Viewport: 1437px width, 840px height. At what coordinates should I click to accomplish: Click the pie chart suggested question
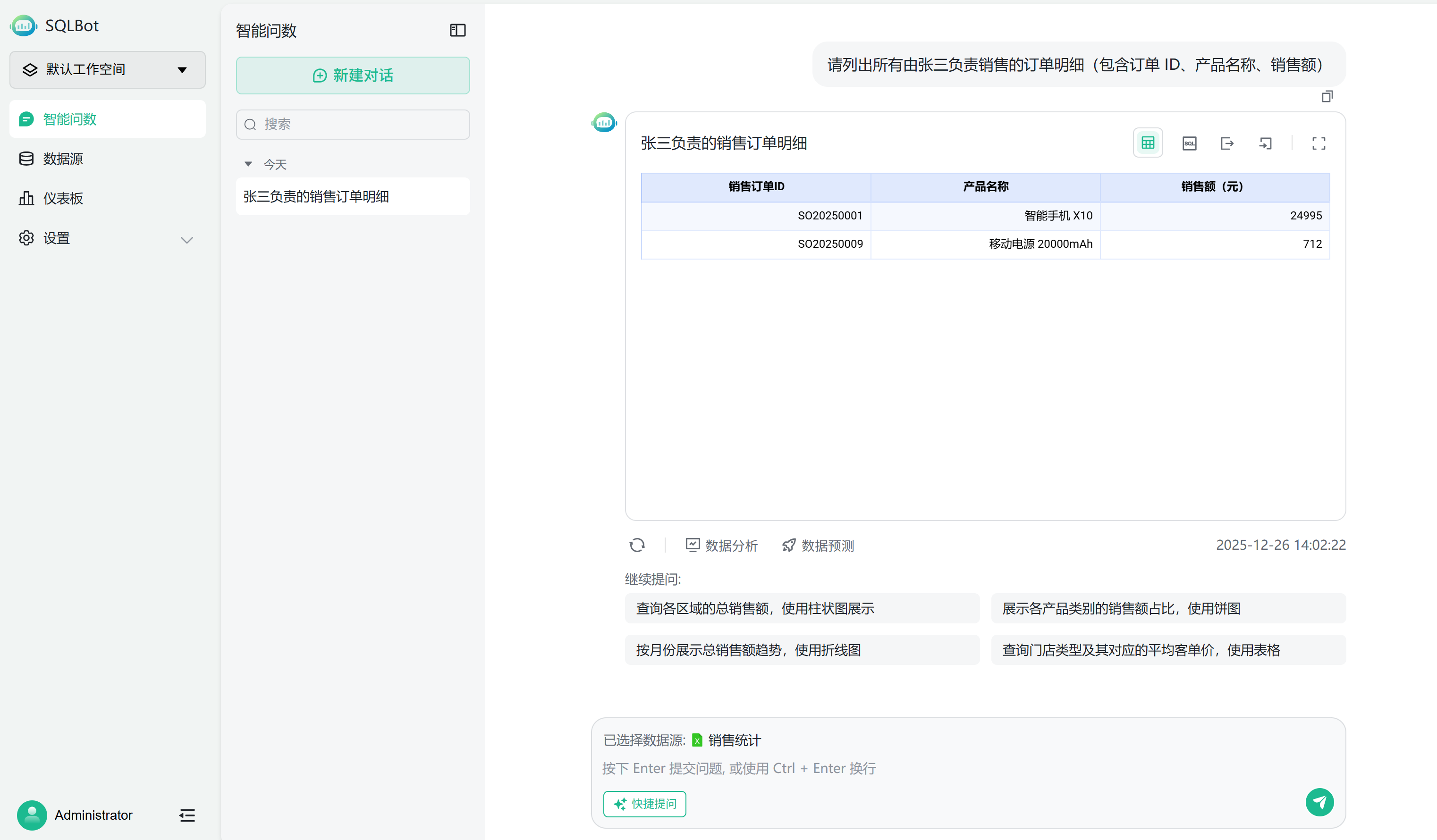tap(1168, 608)
